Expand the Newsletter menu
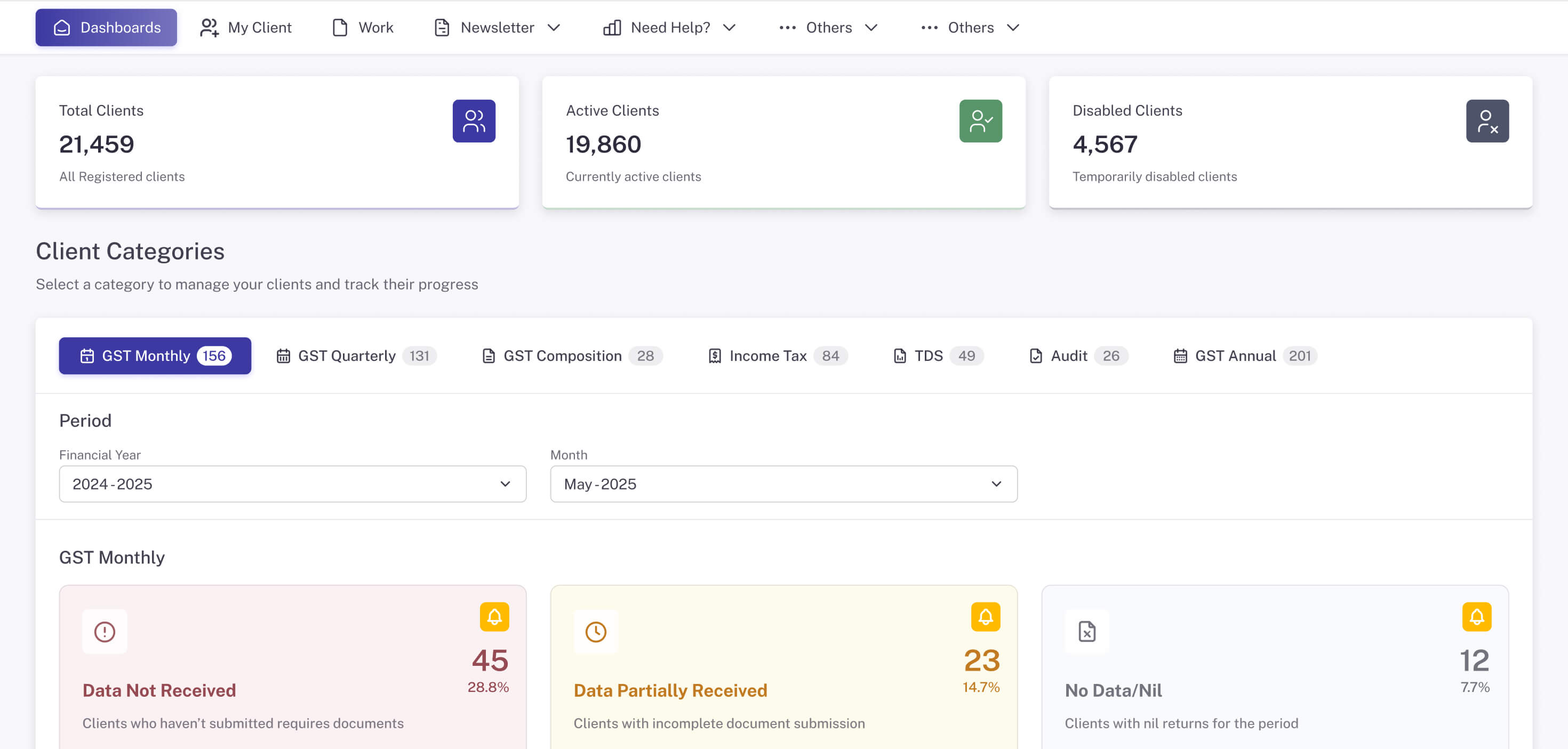This screenshot has height=749, width=1568. tap(497, 27)
